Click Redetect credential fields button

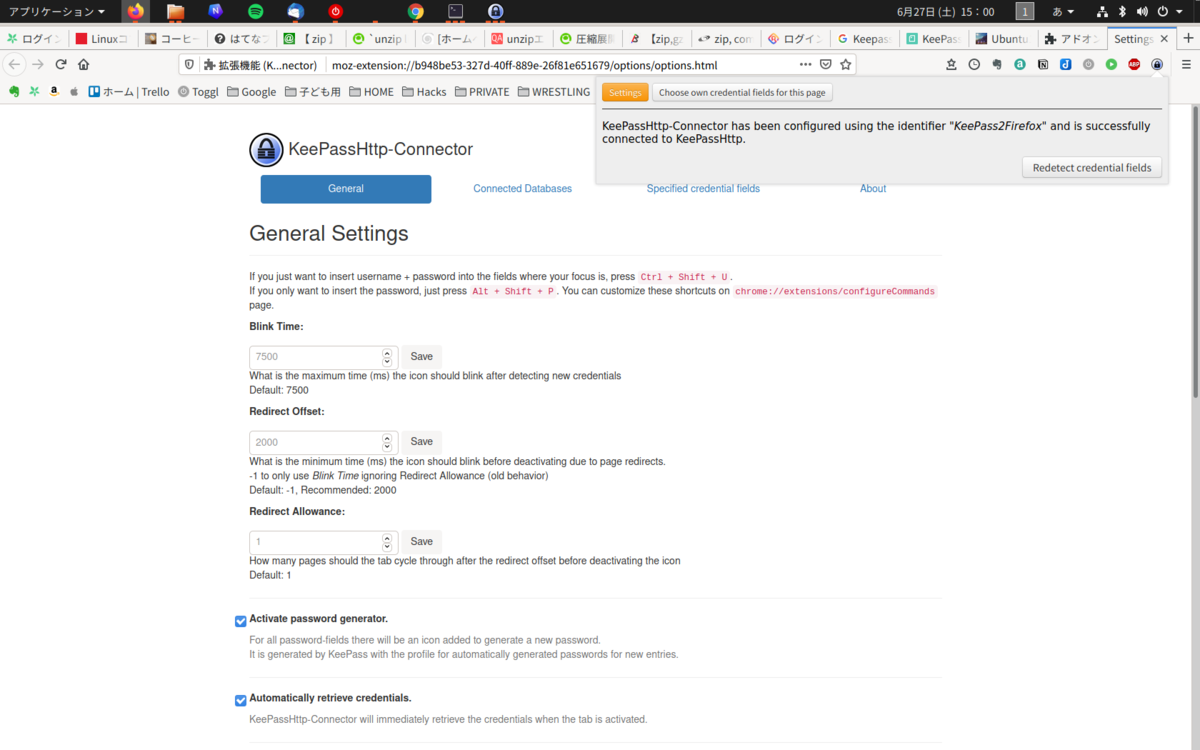coord(1092,168)
